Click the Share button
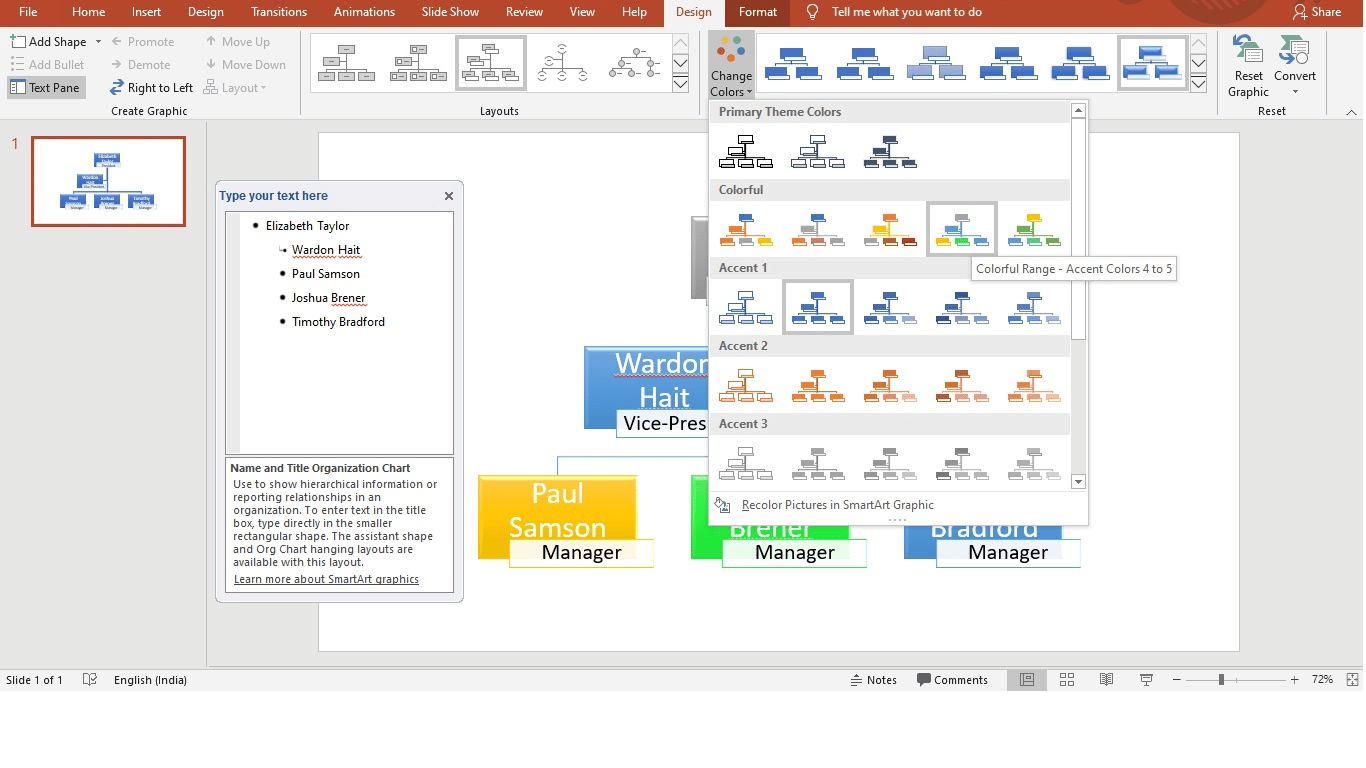1366x768 pixels. point(1316,12)
